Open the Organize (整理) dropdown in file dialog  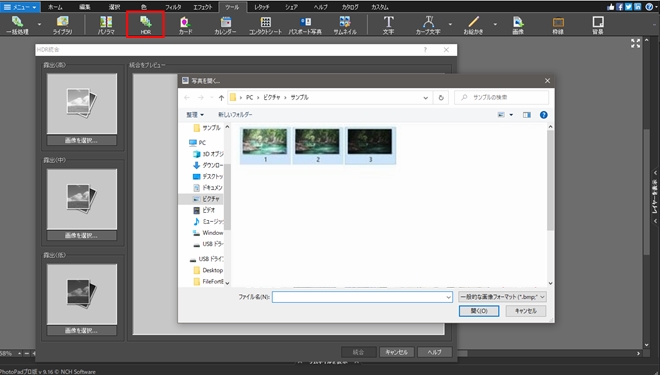pyautogui.click(x=195, y=114)
